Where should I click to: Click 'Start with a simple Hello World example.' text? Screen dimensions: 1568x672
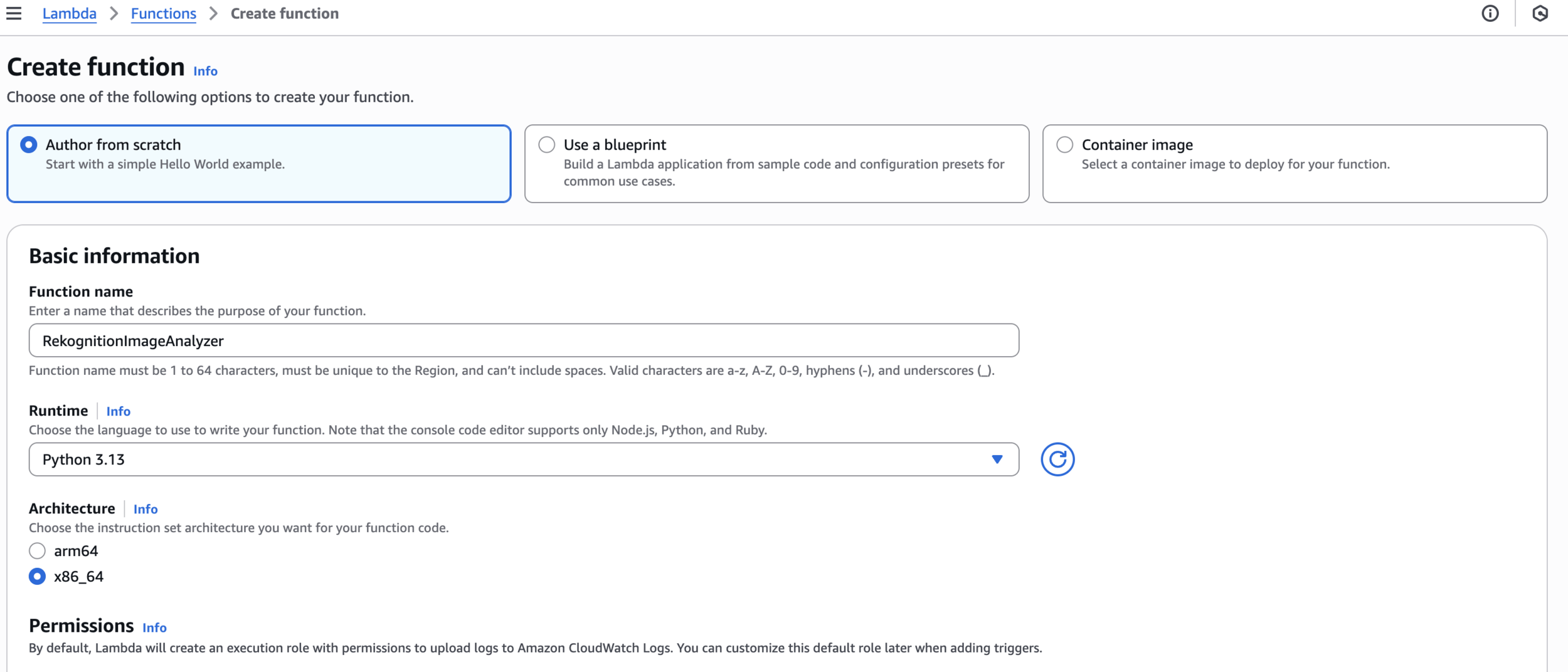(x=165, y=164)
